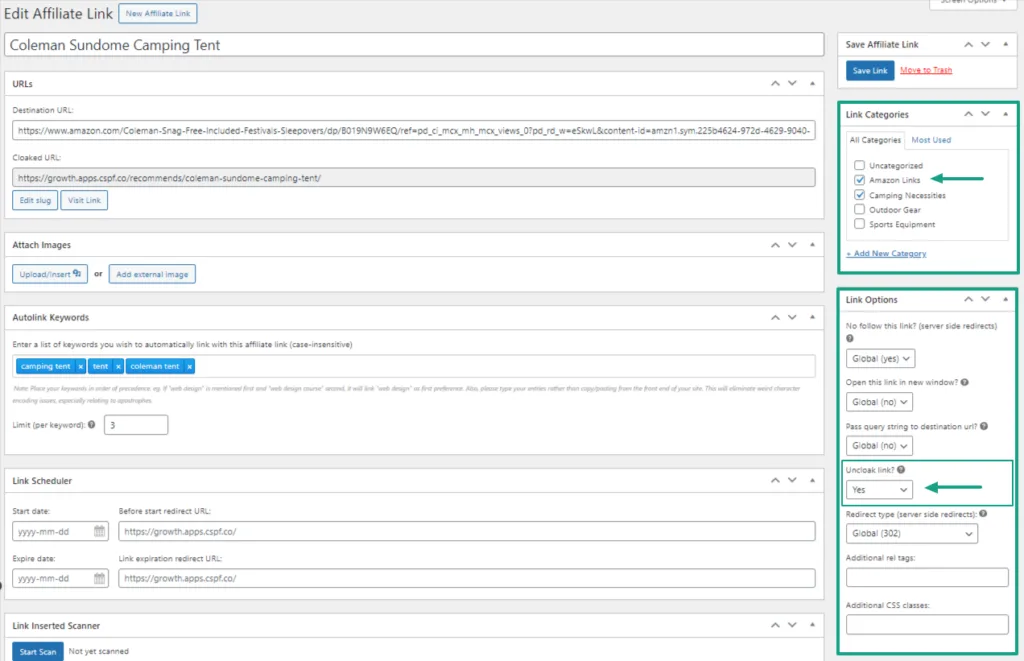Show help for Open in new window

click(x=965, y=382)
